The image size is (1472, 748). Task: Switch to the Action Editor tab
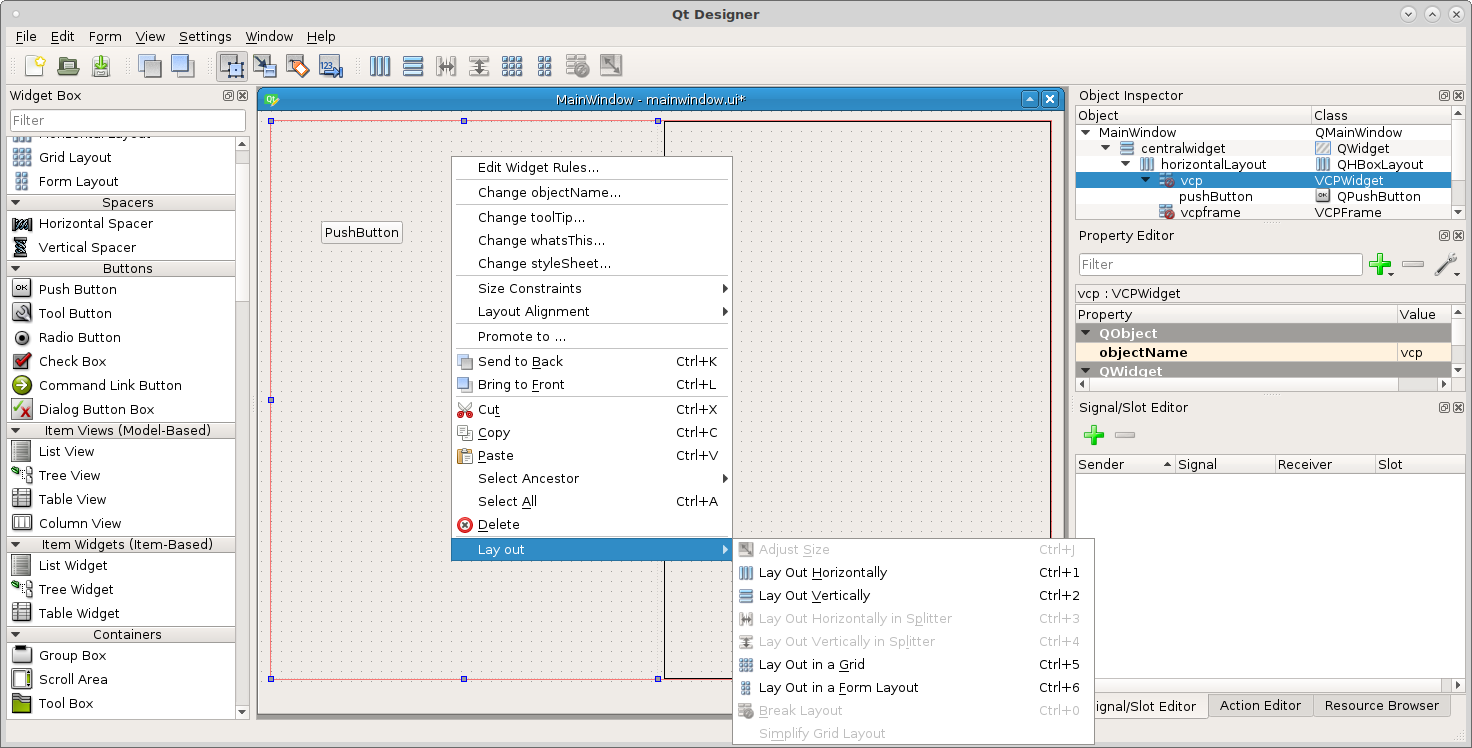tap(1260, 705)
